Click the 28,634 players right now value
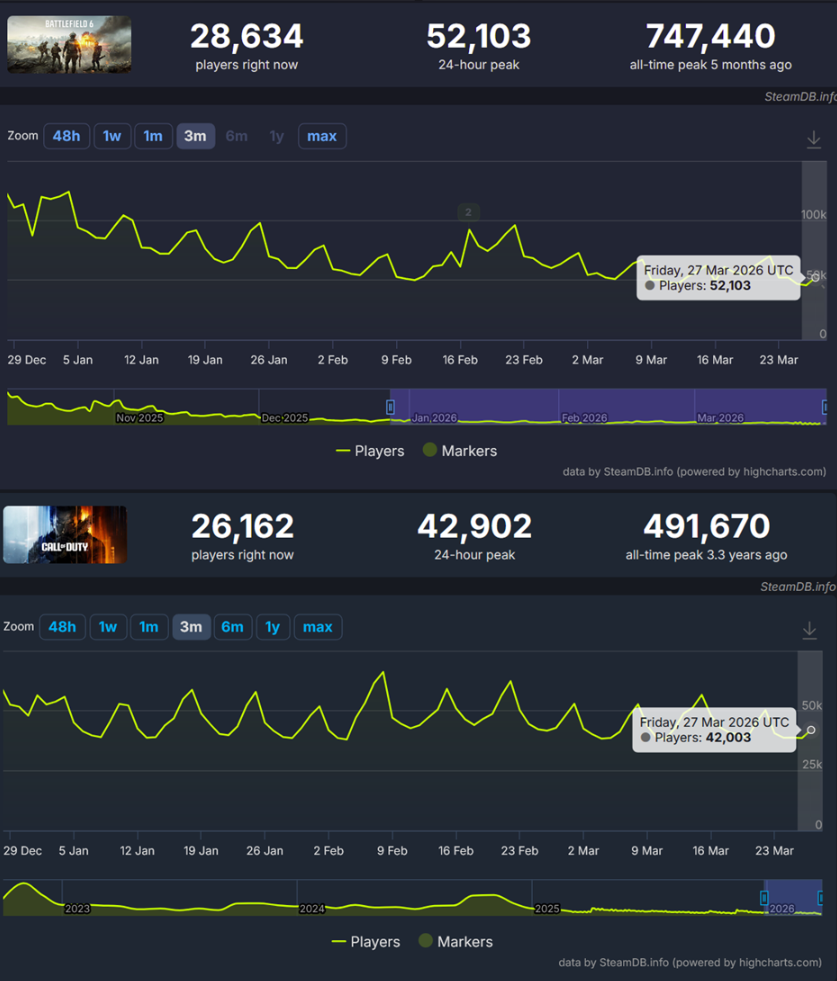The image size is (837, 981). 246,36
